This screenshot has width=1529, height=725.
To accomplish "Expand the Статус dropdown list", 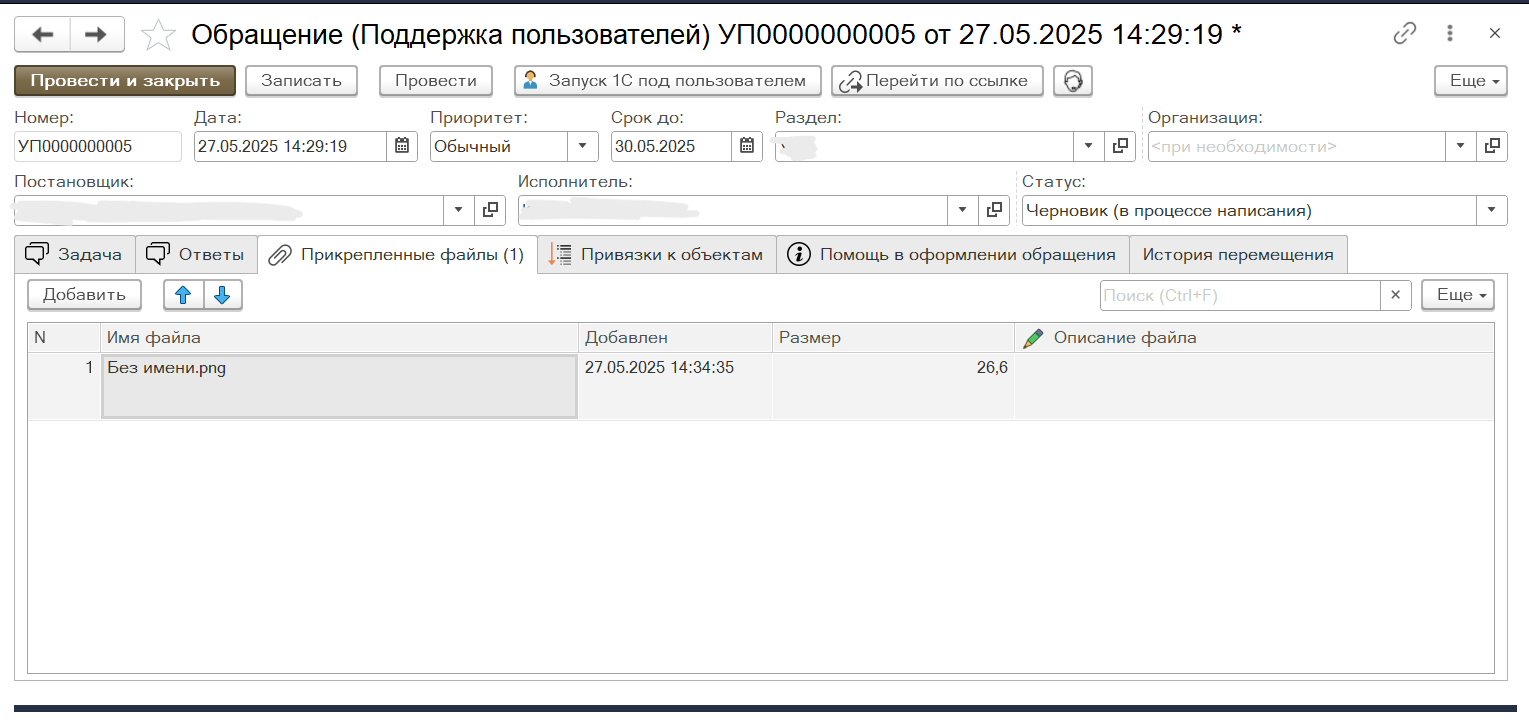I will pyautogui.click(x=1492, y=211).
